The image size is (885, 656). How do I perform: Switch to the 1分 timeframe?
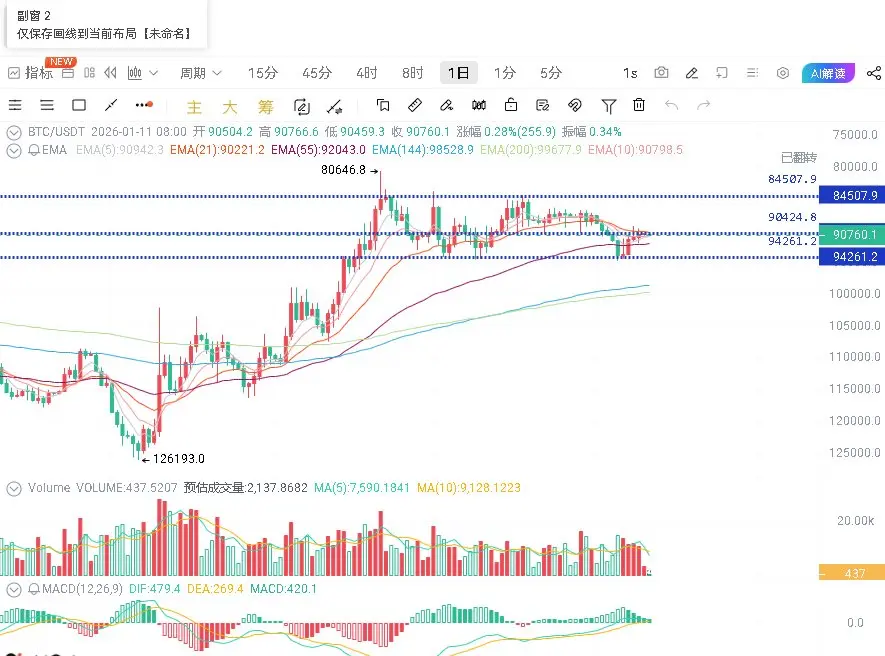point(505,73)
